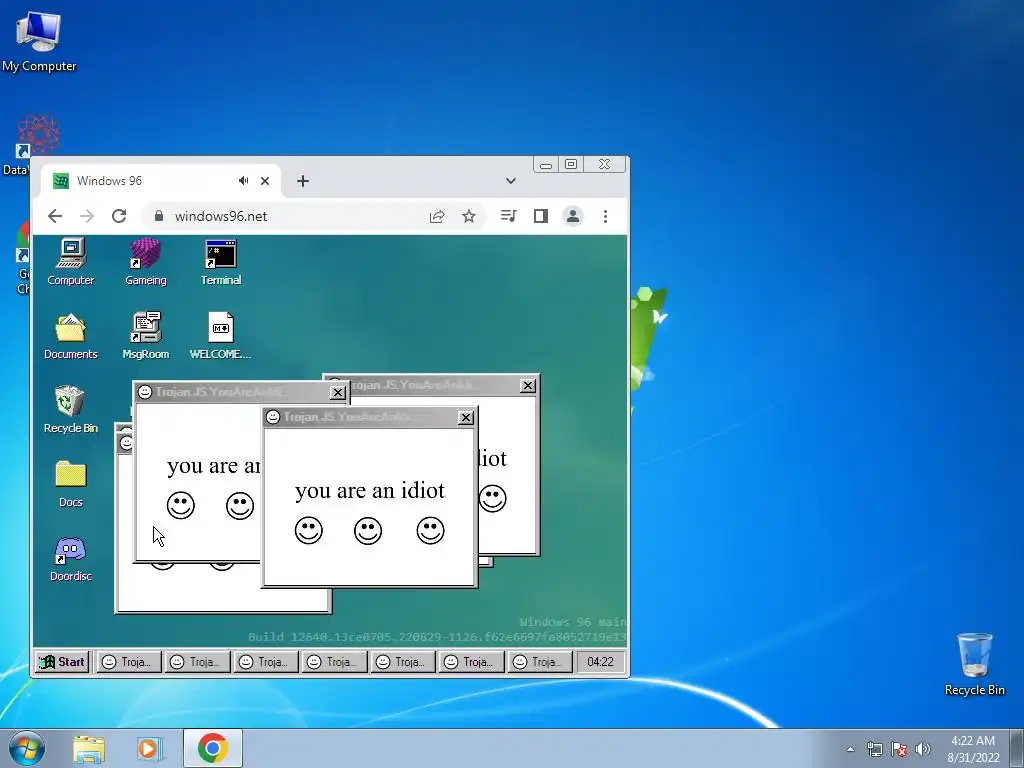Open network tray icon
Image resolution: width=1024 pixels, height=768 pixels.
(x=874, y=749)
